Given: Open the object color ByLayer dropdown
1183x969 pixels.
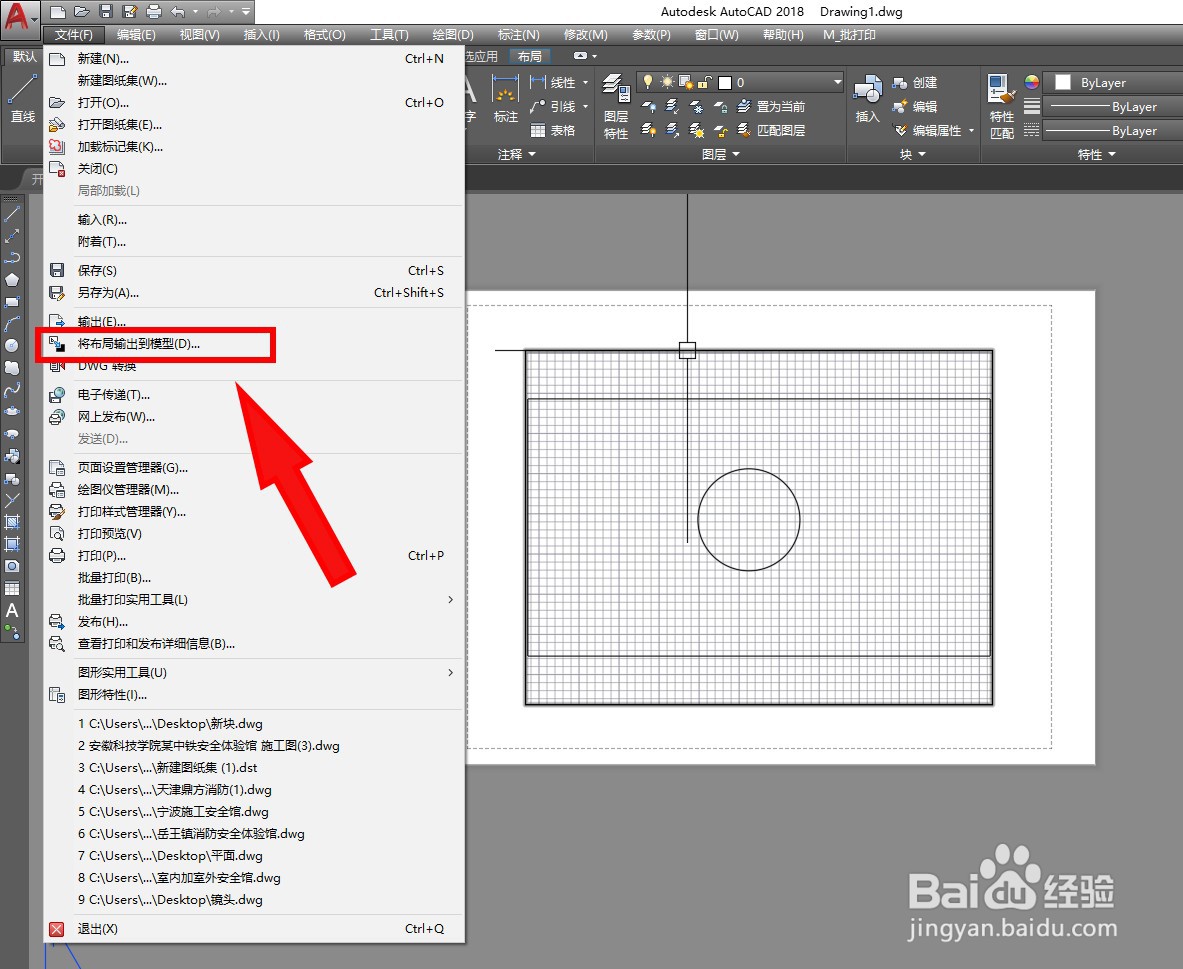Looking at the screenshot, I should (x=1114, y=82).
